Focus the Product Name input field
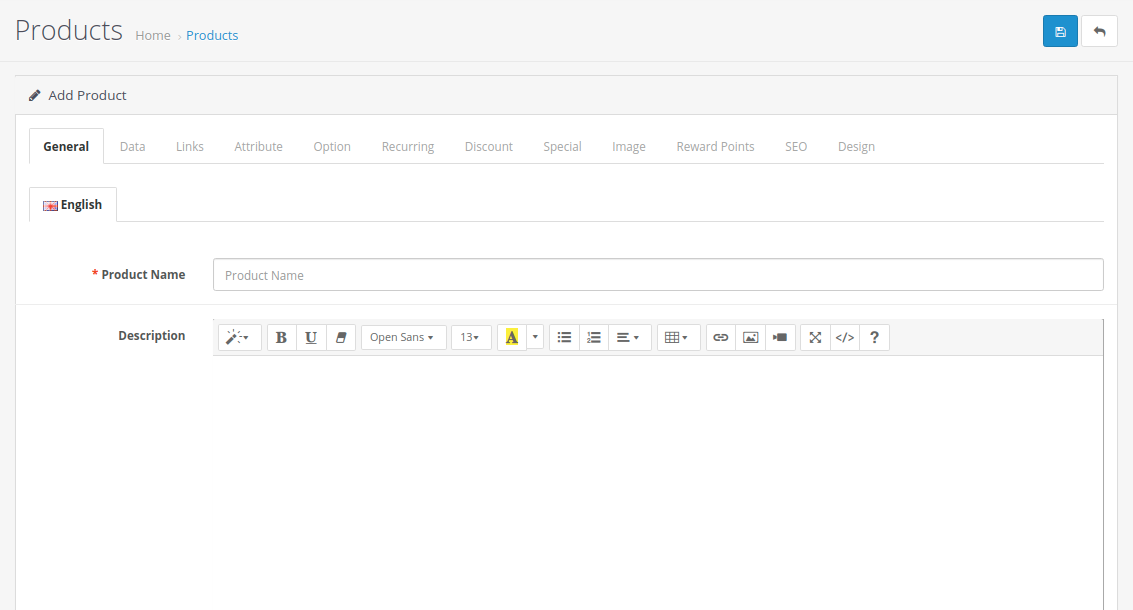The height and width of the screenshot is (610, 1133). pos(658,275)
